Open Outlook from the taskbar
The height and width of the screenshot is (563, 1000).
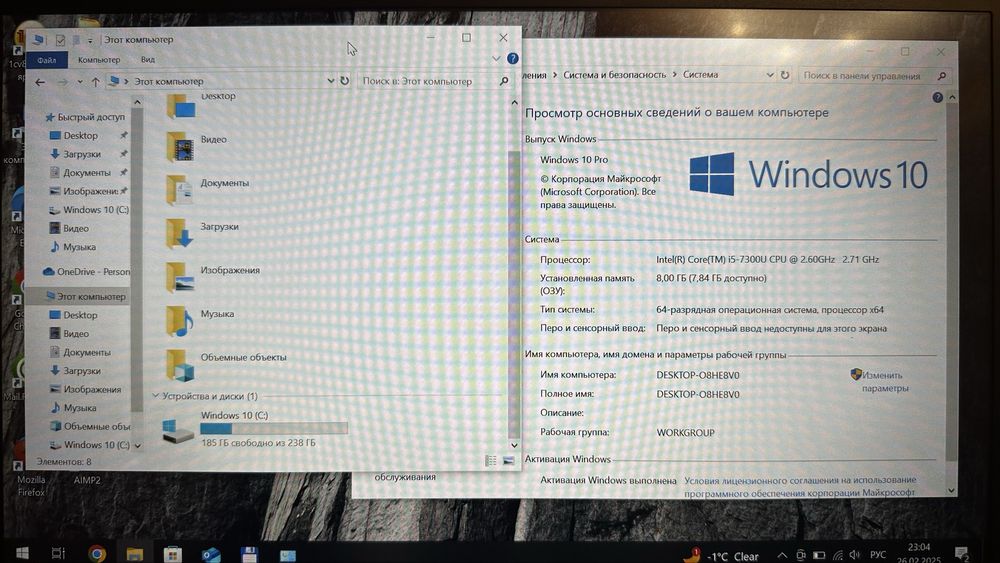[210, 553]
